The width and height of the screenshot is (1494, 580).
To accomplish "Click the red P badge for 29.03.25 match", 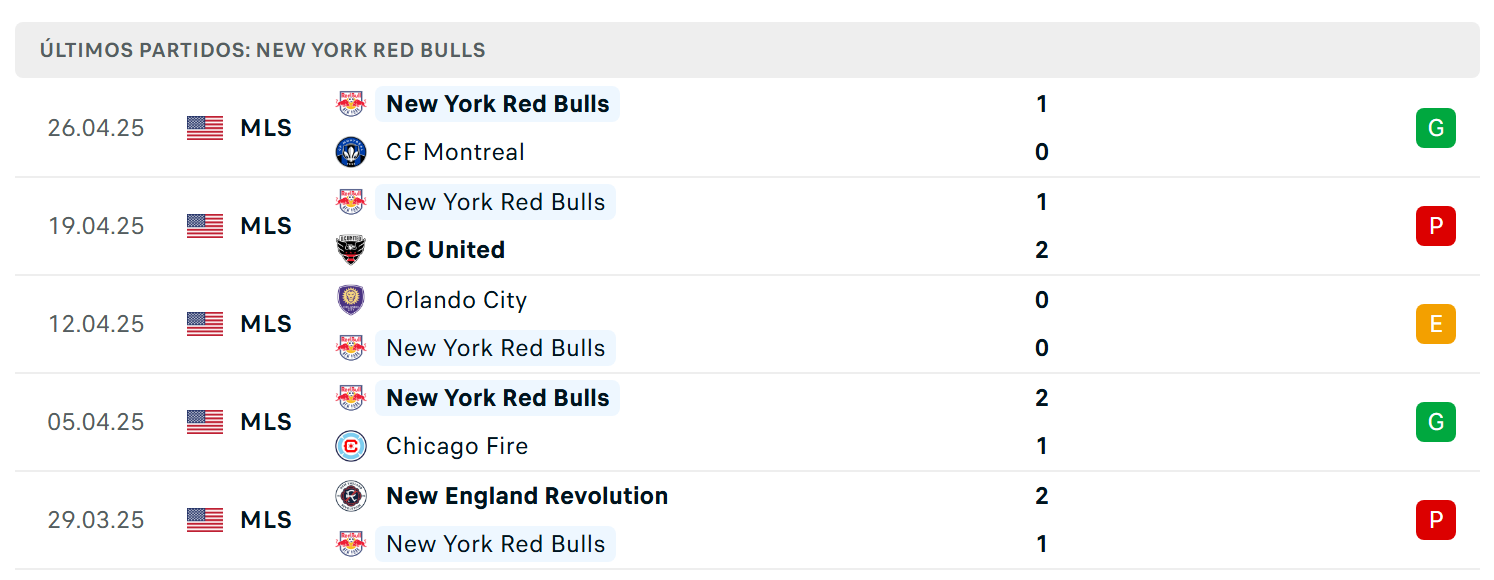I will tap(1435, 520).
